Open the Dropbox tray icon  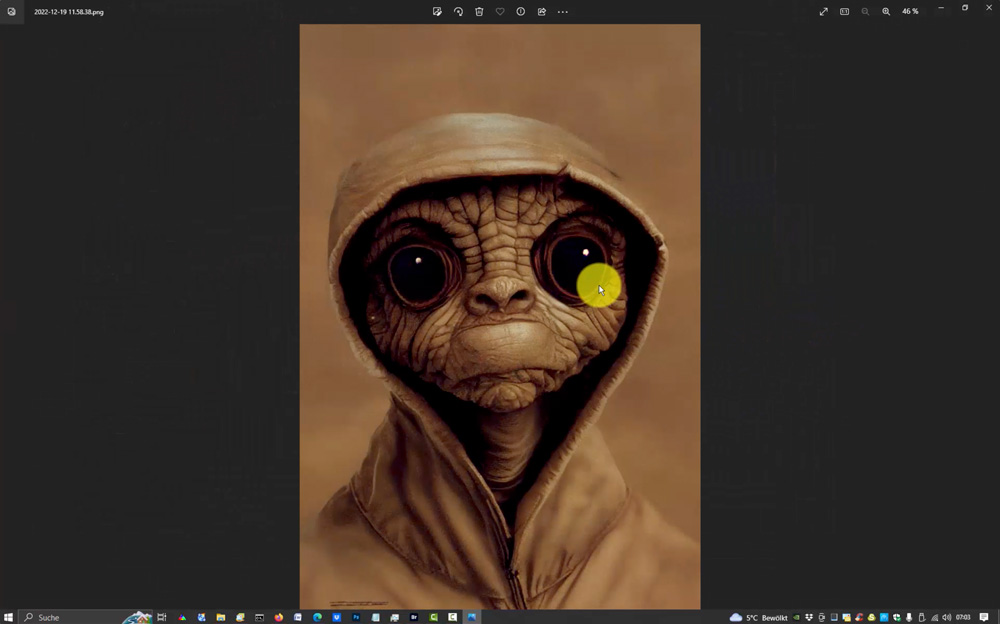tap(809, 617)
